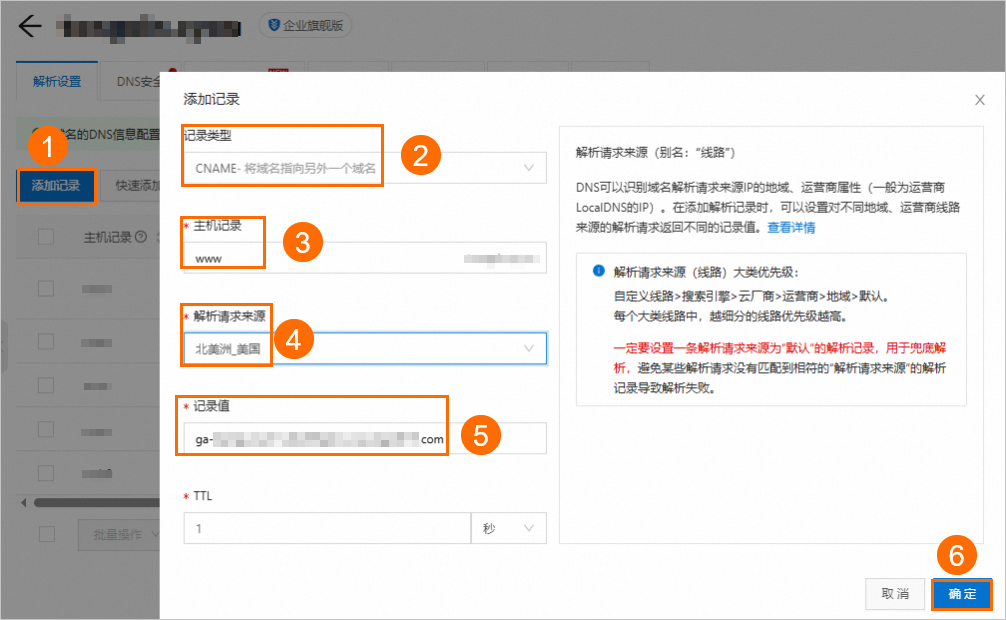This screenshot has width=1006, height=620.
Task: Click the 主机记录 column header
Action: tap(107, 237)
